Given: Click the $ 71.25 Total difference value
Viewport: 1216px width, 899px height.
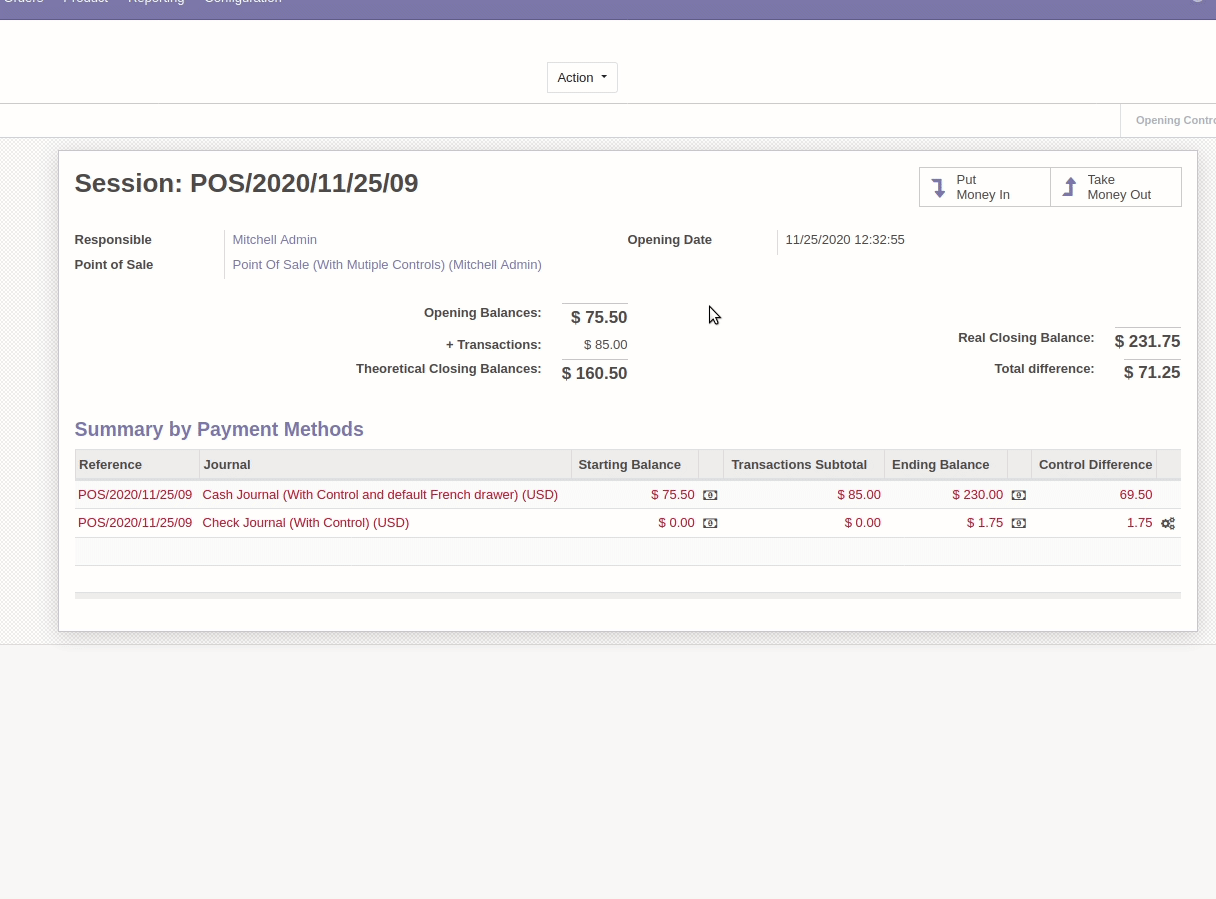Looking at the screenshot, I should click(1152, 372).
